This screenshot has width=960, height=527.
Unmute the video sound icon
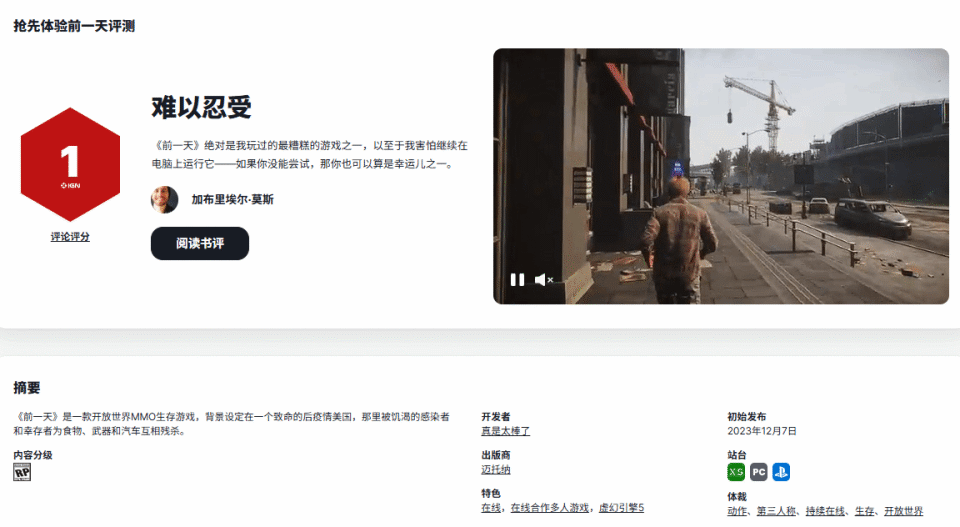[x=544, y=280]
